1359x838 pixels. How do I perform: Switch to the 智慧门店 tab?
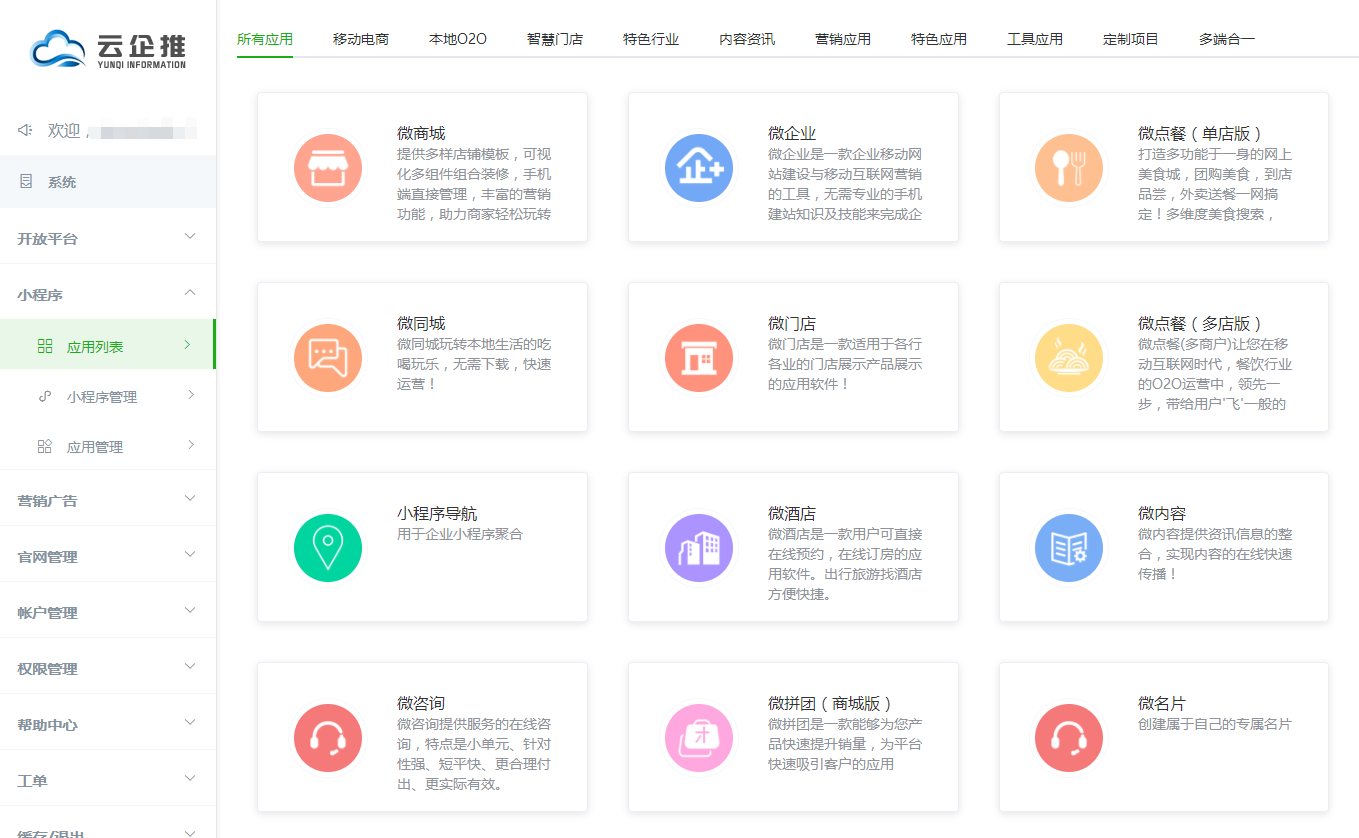coord(554,40)
